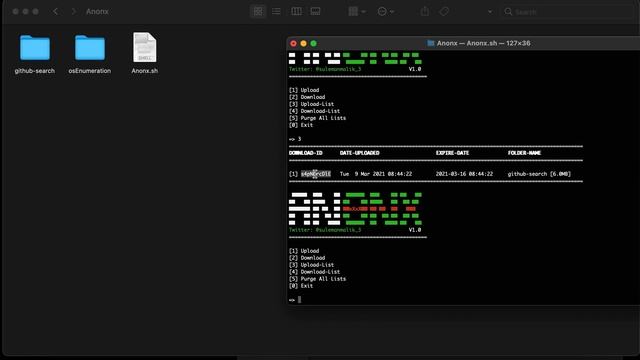This screenshot has height=360, width=640.
Task: Go back in Finder window
Action: coord(56,11)
